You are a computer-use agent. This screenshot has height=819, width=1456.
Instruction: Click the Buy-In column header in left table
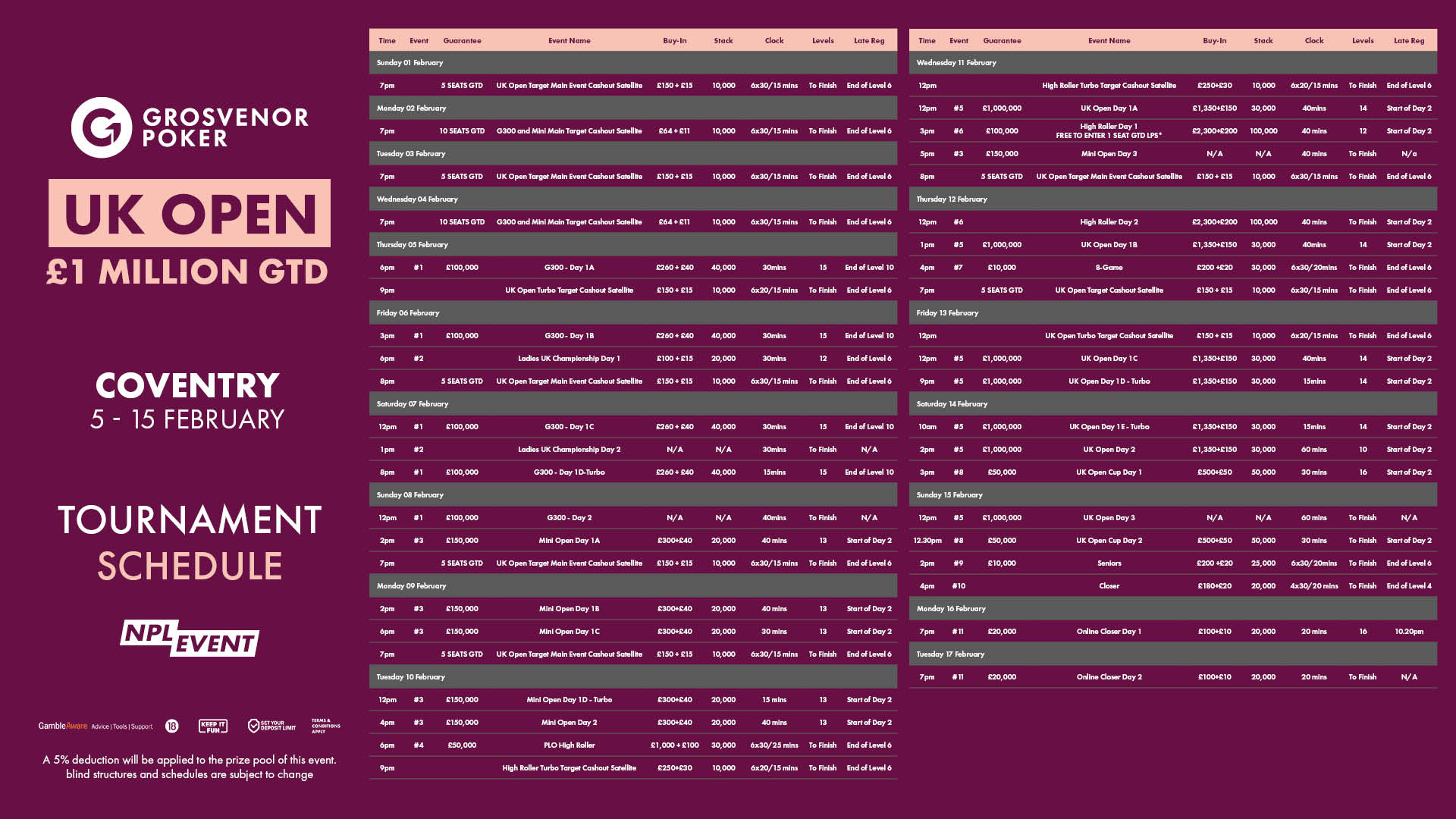coord(674,41)
